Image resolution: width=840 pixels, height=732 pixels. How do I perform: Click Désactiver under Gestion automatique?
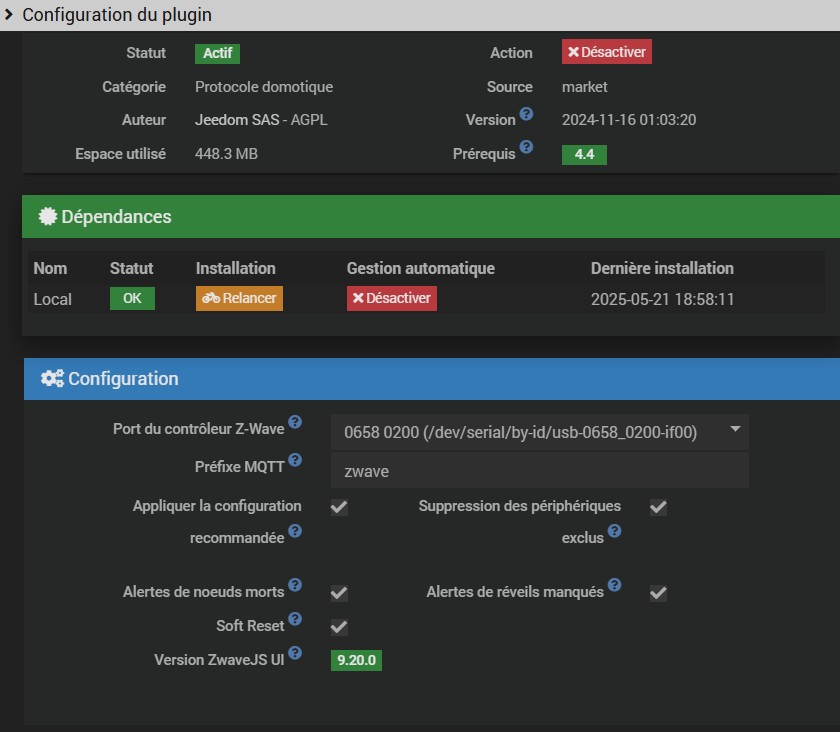(391, 298)
